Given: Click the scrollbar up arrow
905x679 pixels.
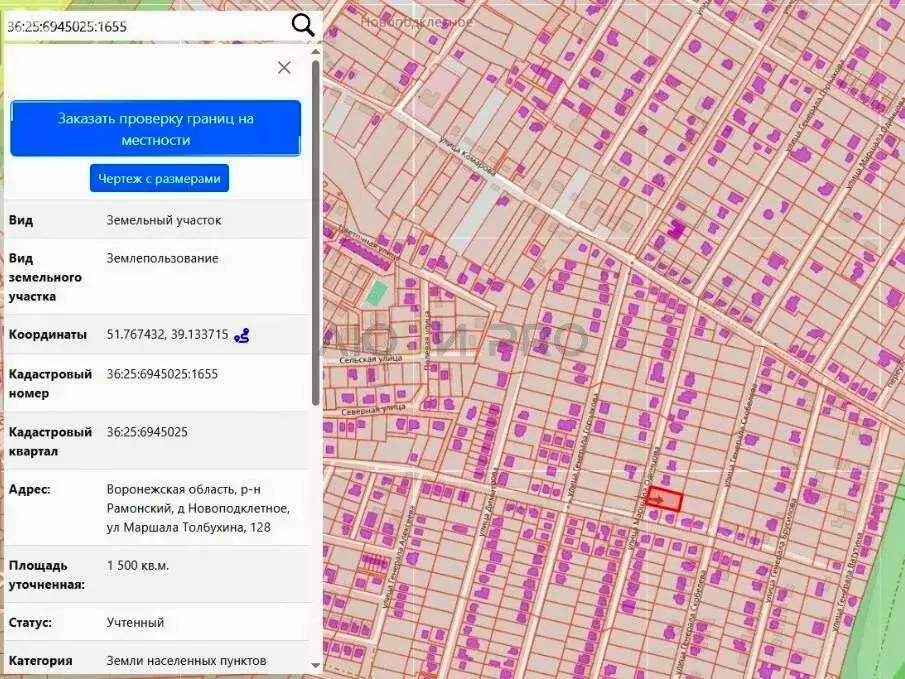Looking at the screenshot, I should [316, 52].
